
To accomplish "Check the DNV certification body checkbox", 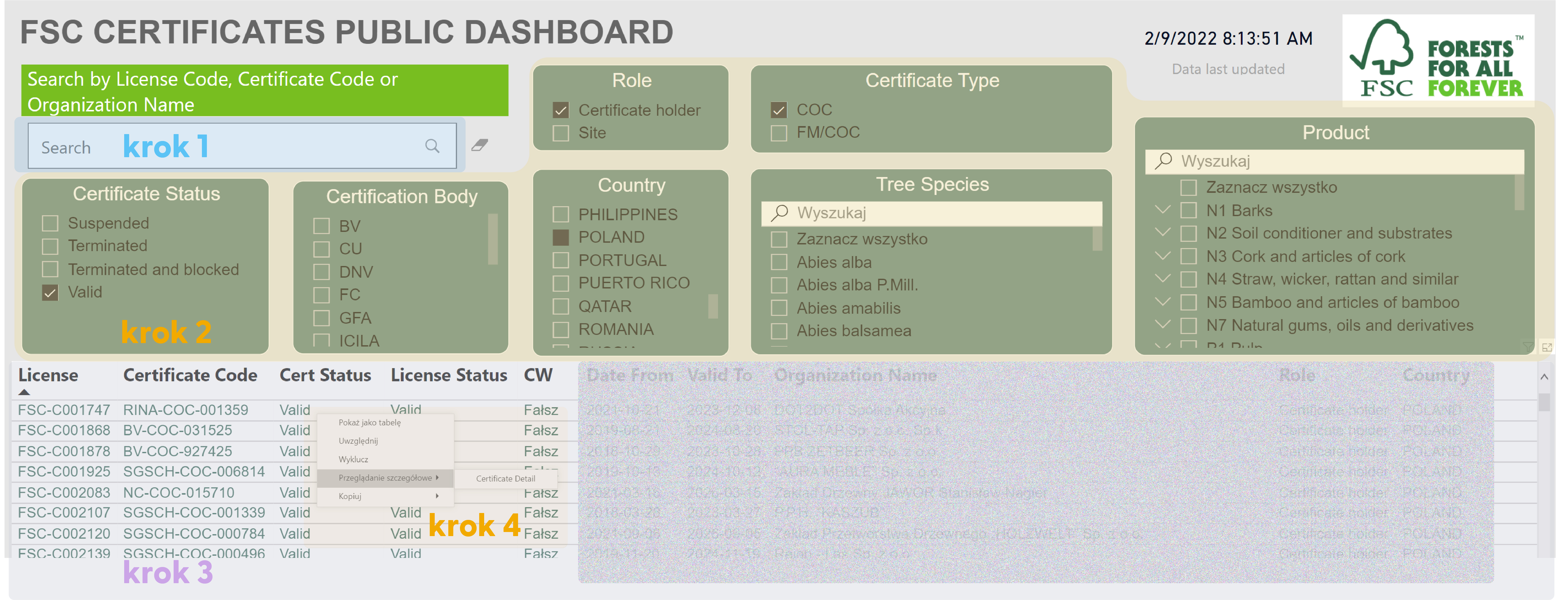I will [x=321, y=272].
